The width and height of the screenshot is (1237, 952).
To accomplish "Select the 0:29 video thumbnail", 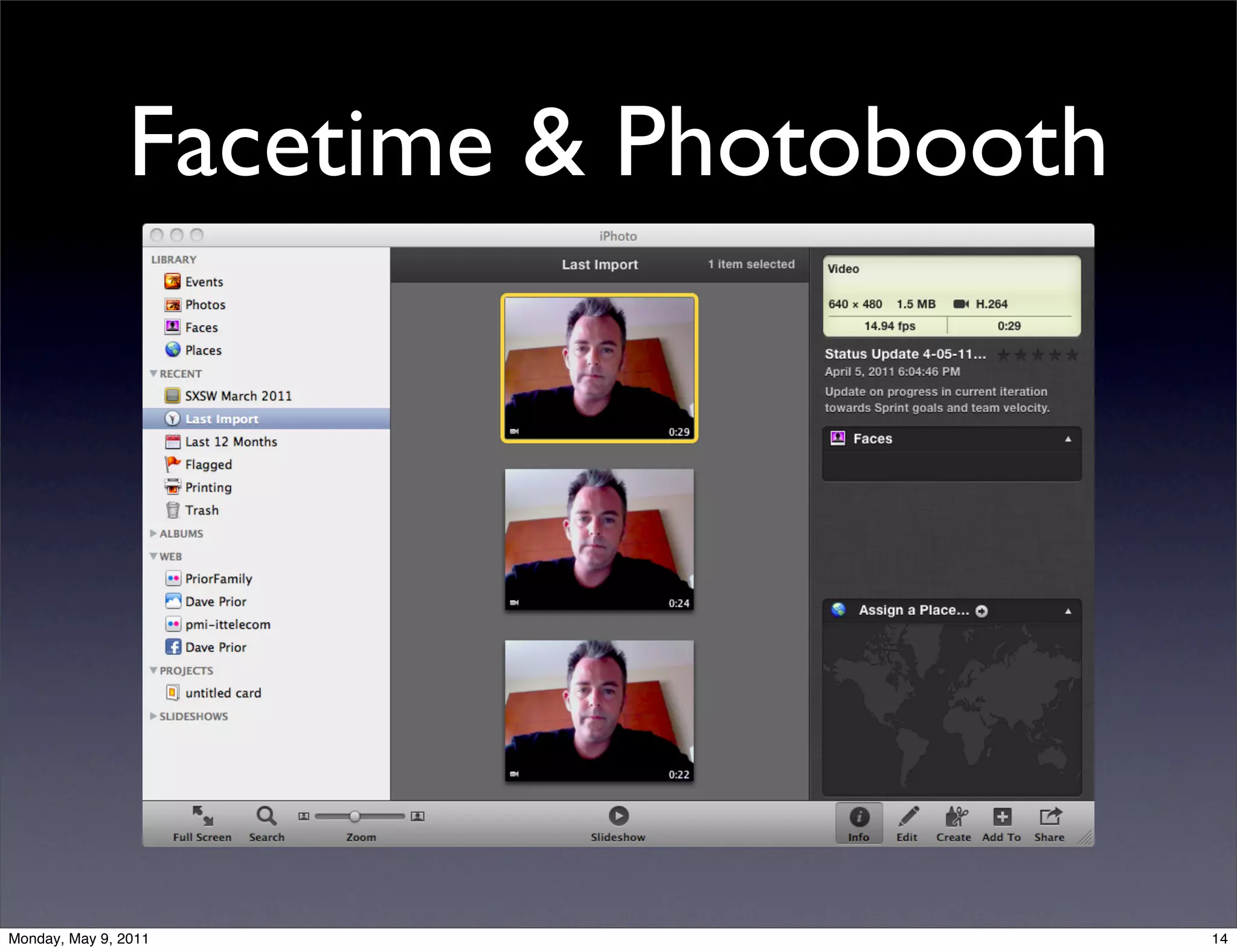I will [599, 368].
